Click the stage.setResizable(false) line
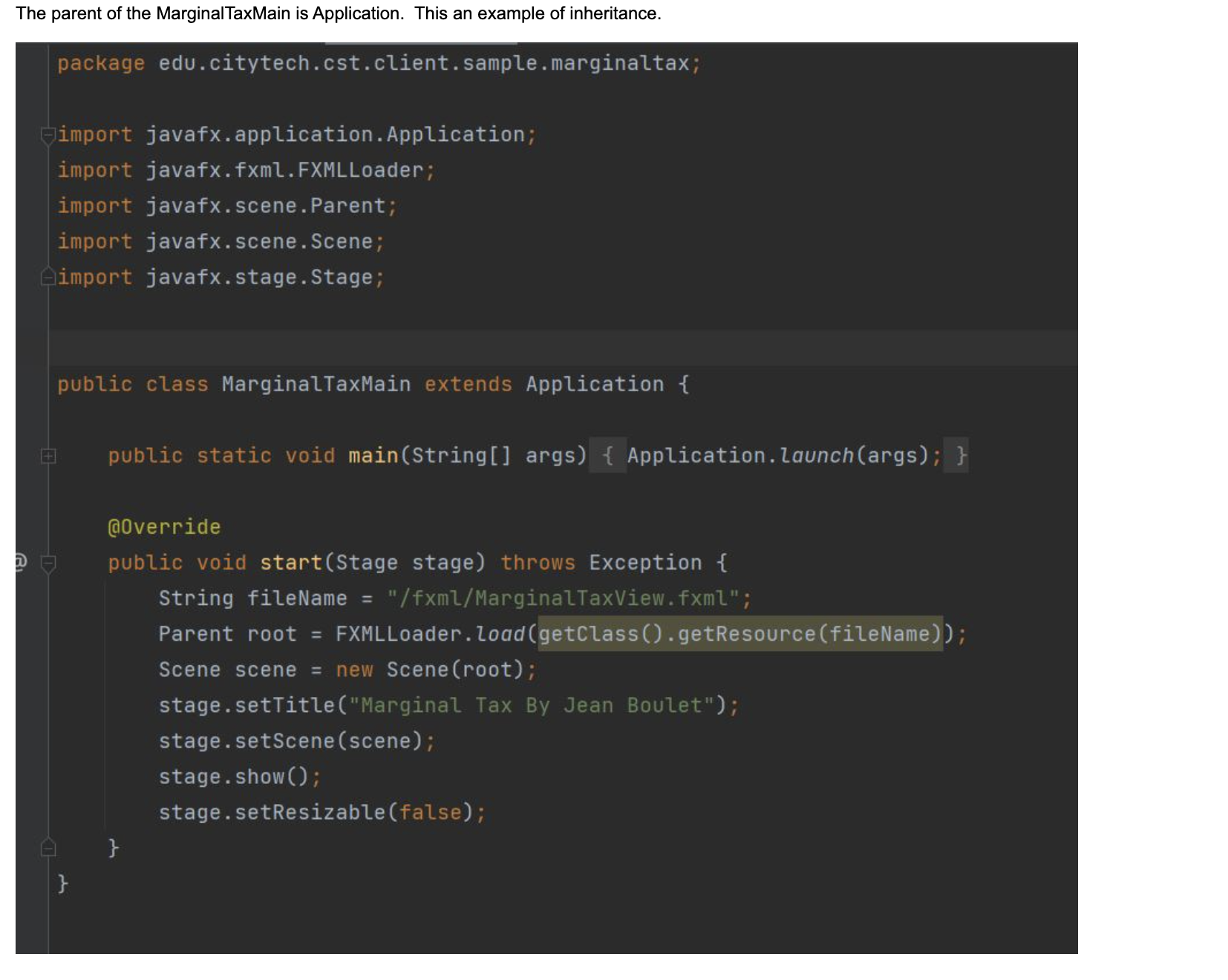The height and width of the screenshot is (980, 1228). pyautogui.click(x=319, y=811)
